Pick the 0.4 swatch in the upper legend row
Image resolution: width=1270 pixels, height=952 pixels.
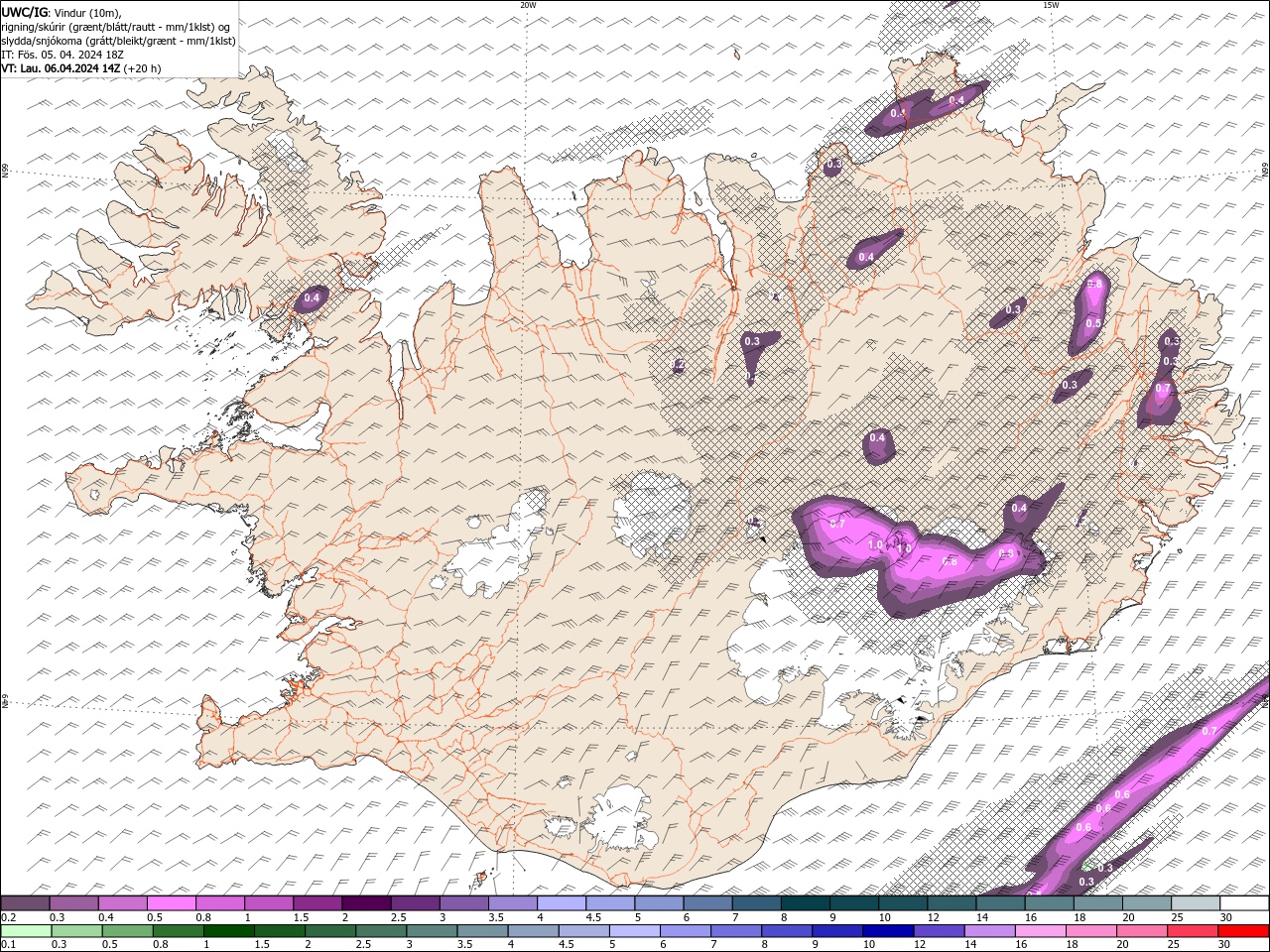click(x=122, y=902)
